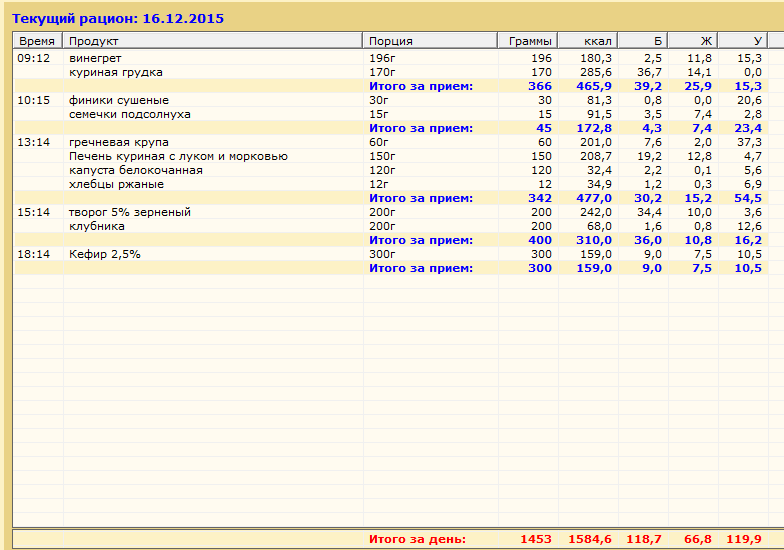Click the Итого за день label
This screenshot has height=550, width=784.
tap(417, 539)
